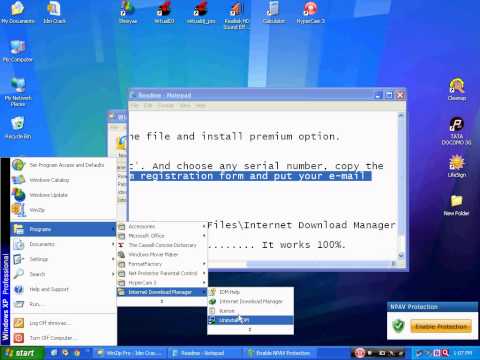Open Windows Catalog from Start menu
The height and width of the screenshot is (360, 480).
(x=63, y=180)
